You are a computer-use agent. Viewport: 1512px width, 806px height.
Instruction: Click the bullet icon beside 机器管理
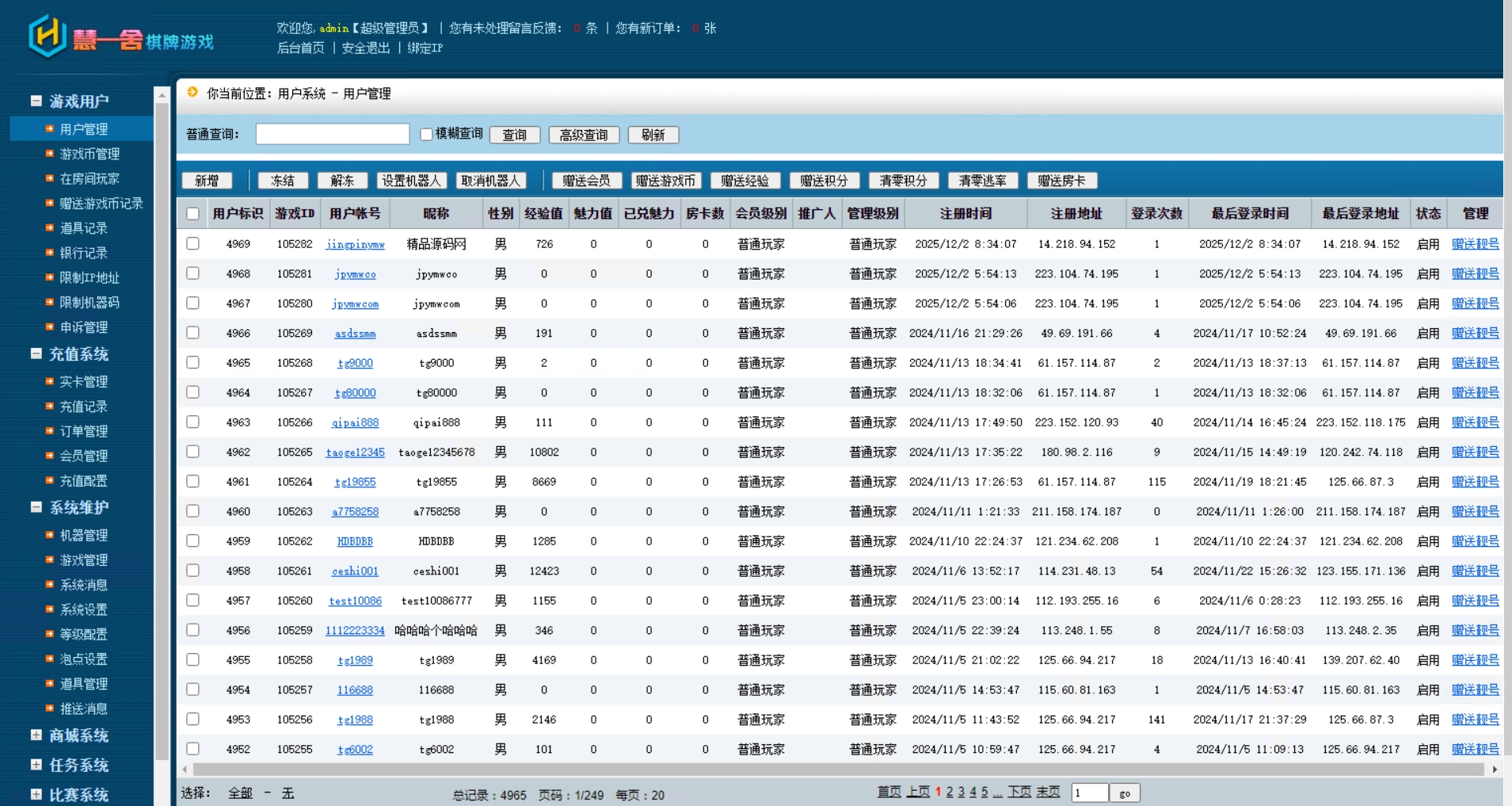click(x=50, y=535)
